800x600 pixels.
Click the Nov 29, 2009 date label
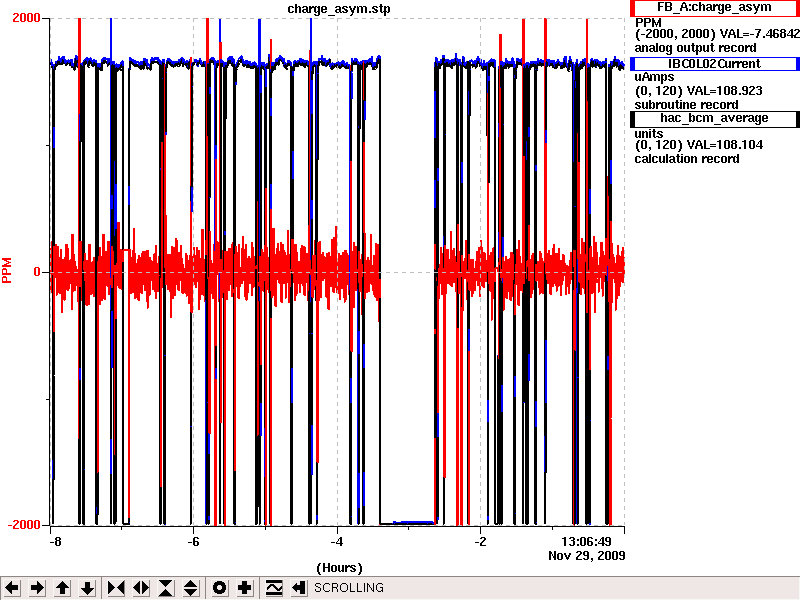(x=587, y=555)
